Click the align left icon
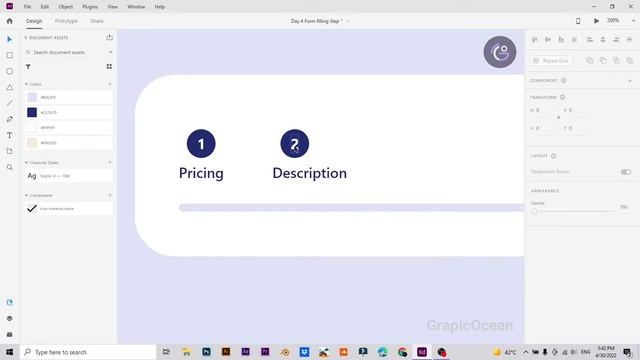Image resolution: width=640 pixels, height=360 pixels. (x=590, y=39)
